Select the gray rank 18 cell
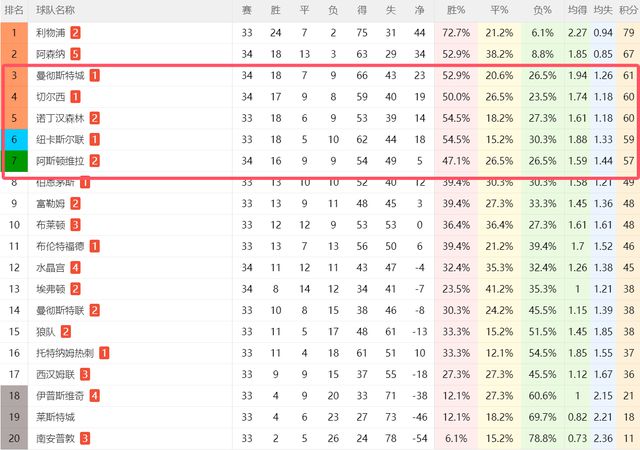The image size is (640, 450). pos(14,396)
